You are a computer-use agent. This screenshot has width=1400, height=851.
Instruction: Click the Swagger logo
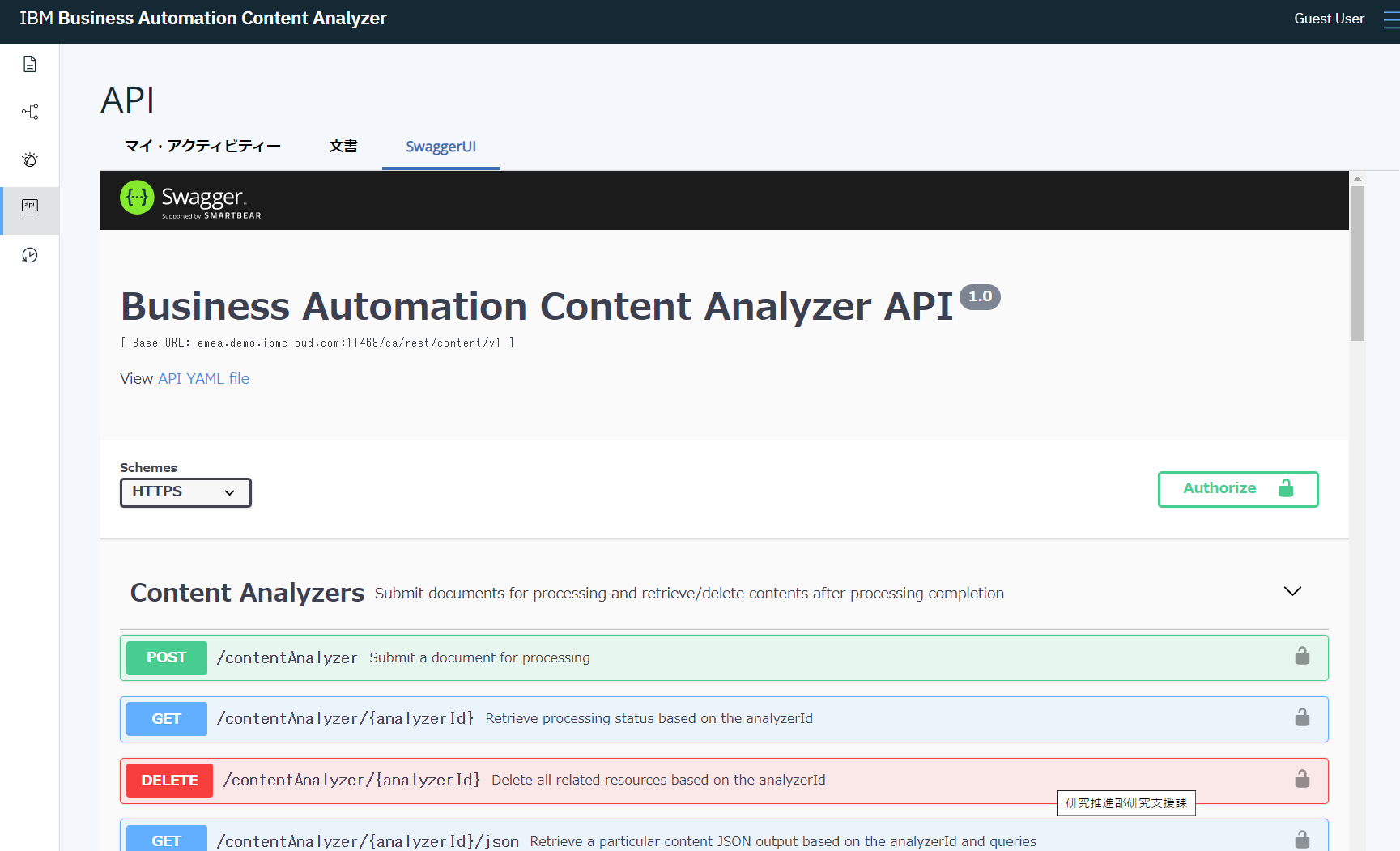click(189, 197)
